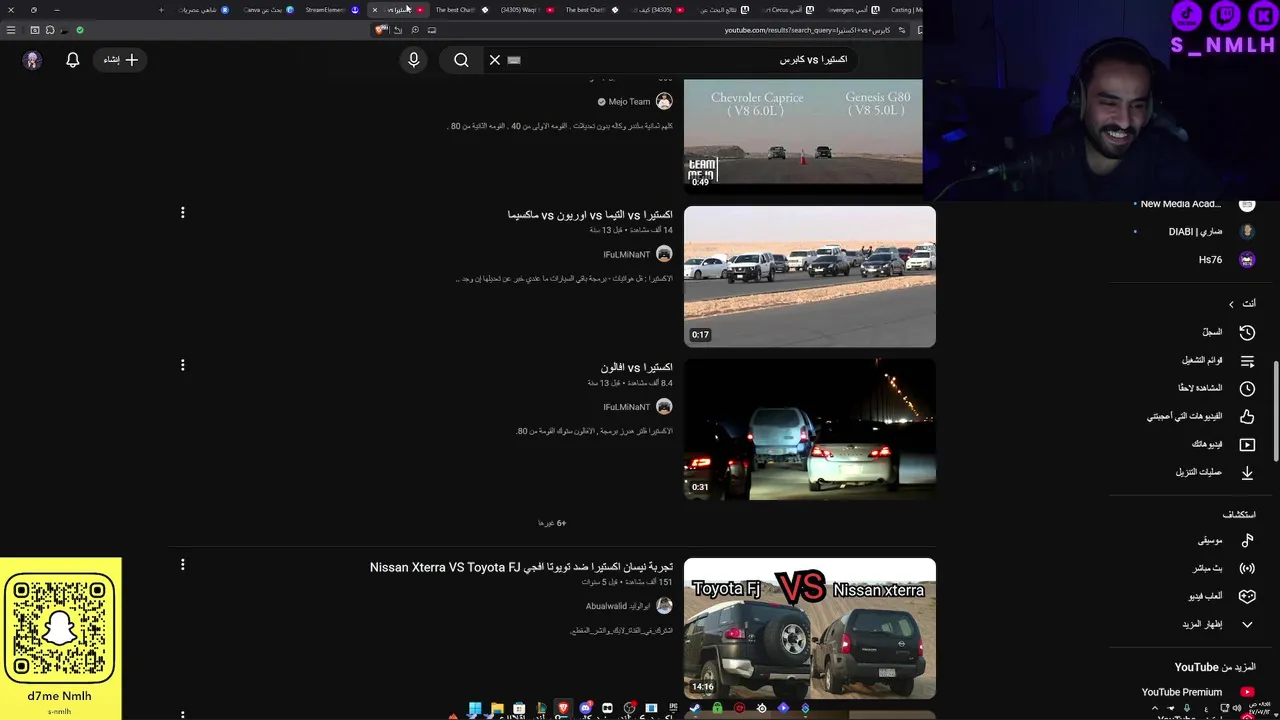
Task: Open the account avatar menu
Action: coord(32,60)
